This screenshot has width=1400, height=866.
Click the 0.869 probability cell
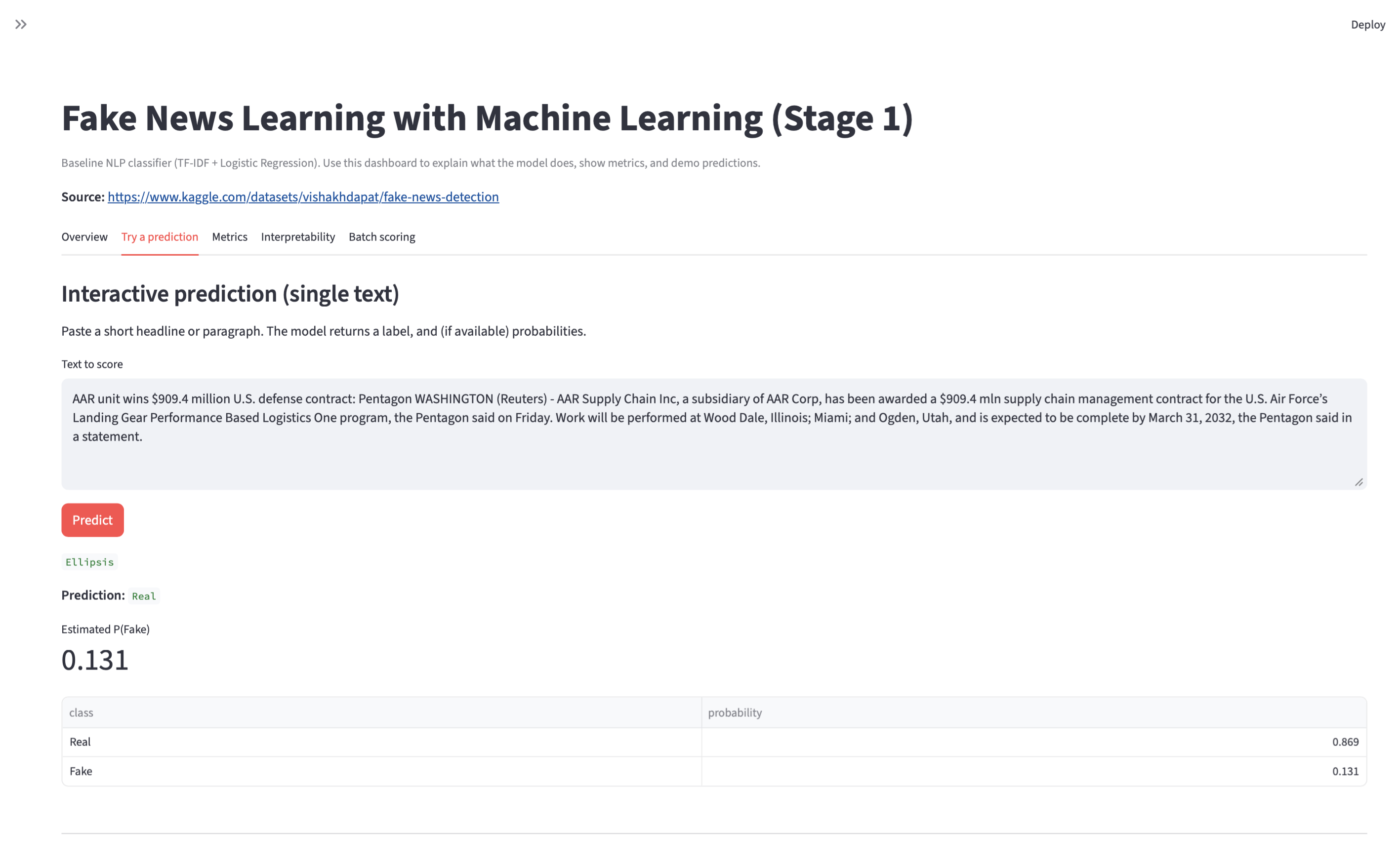[1344, 742]
